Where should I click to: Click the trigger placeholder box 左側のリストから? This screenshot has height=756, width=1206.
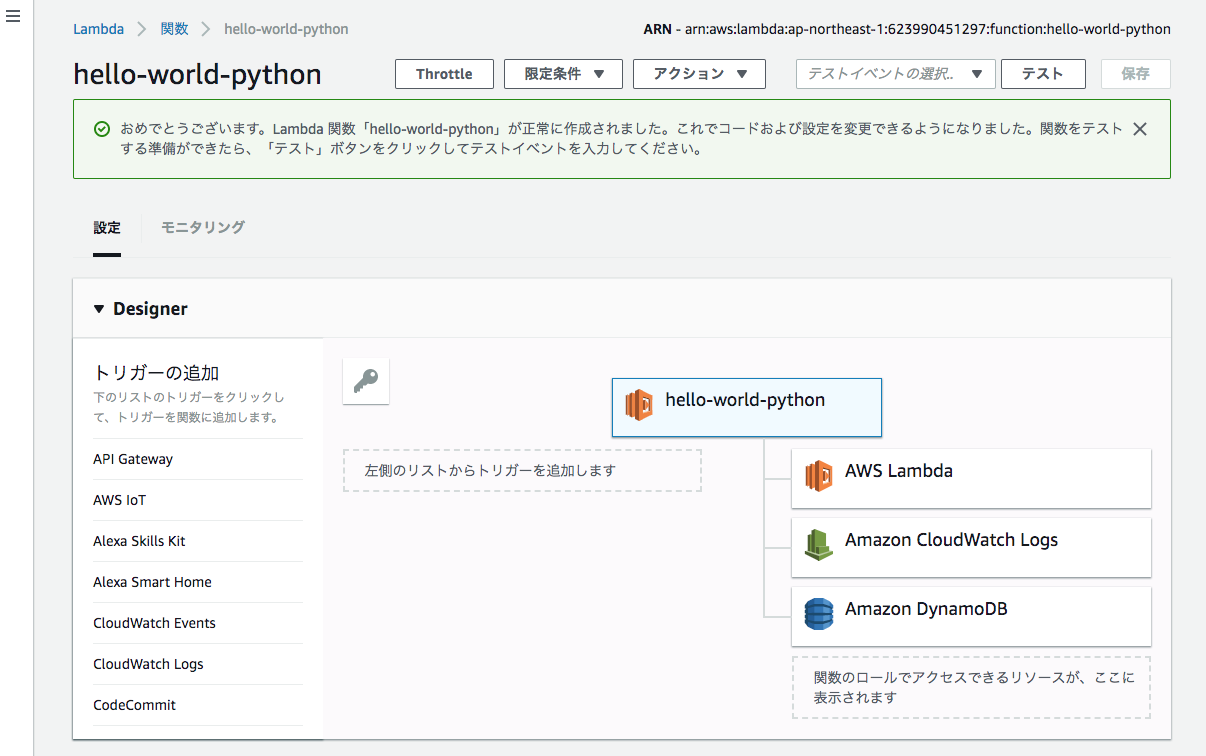point(522,470)
